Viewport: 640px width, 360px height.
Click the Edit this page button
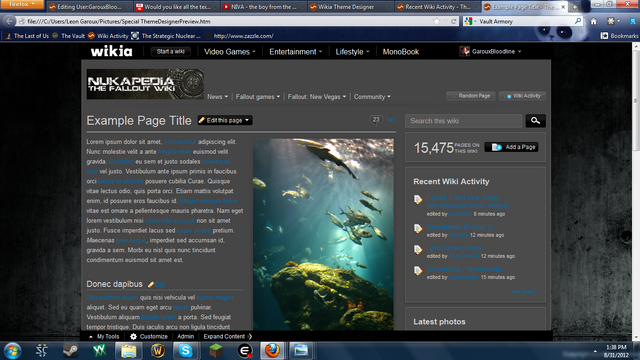click(x=225, y=120)
